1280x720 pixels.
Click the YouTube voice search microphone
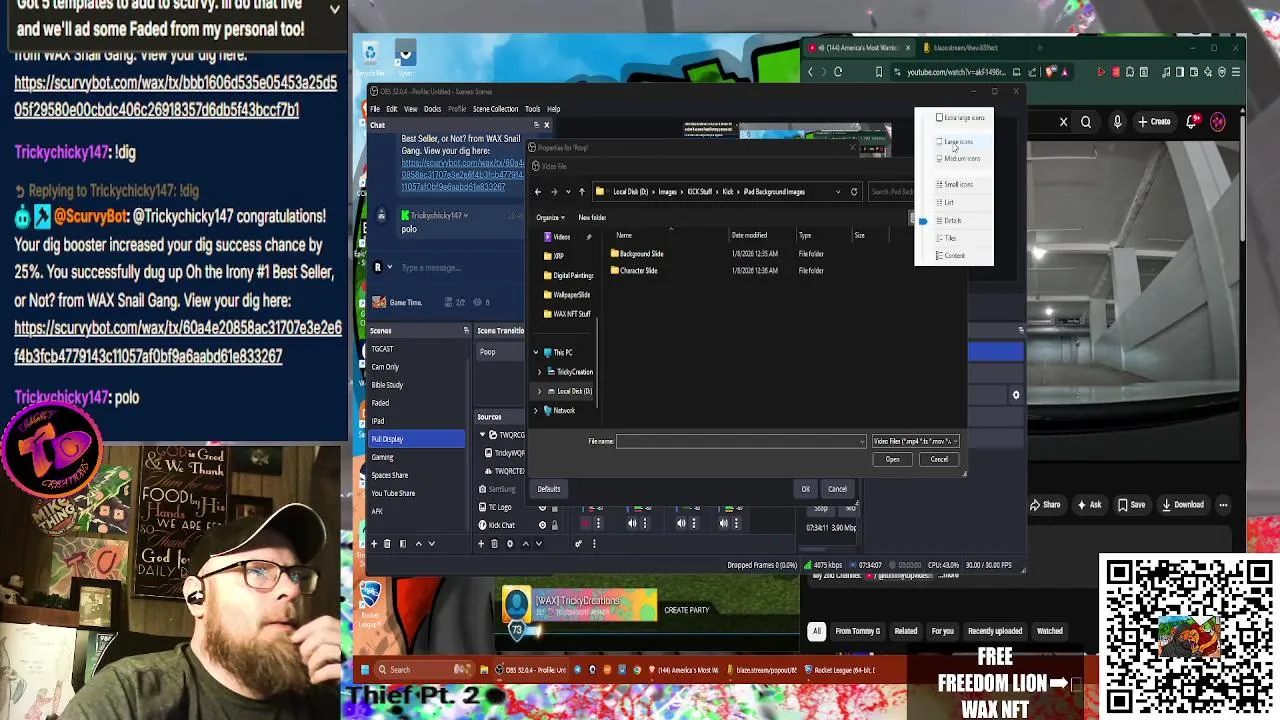tap(1115, 122)
